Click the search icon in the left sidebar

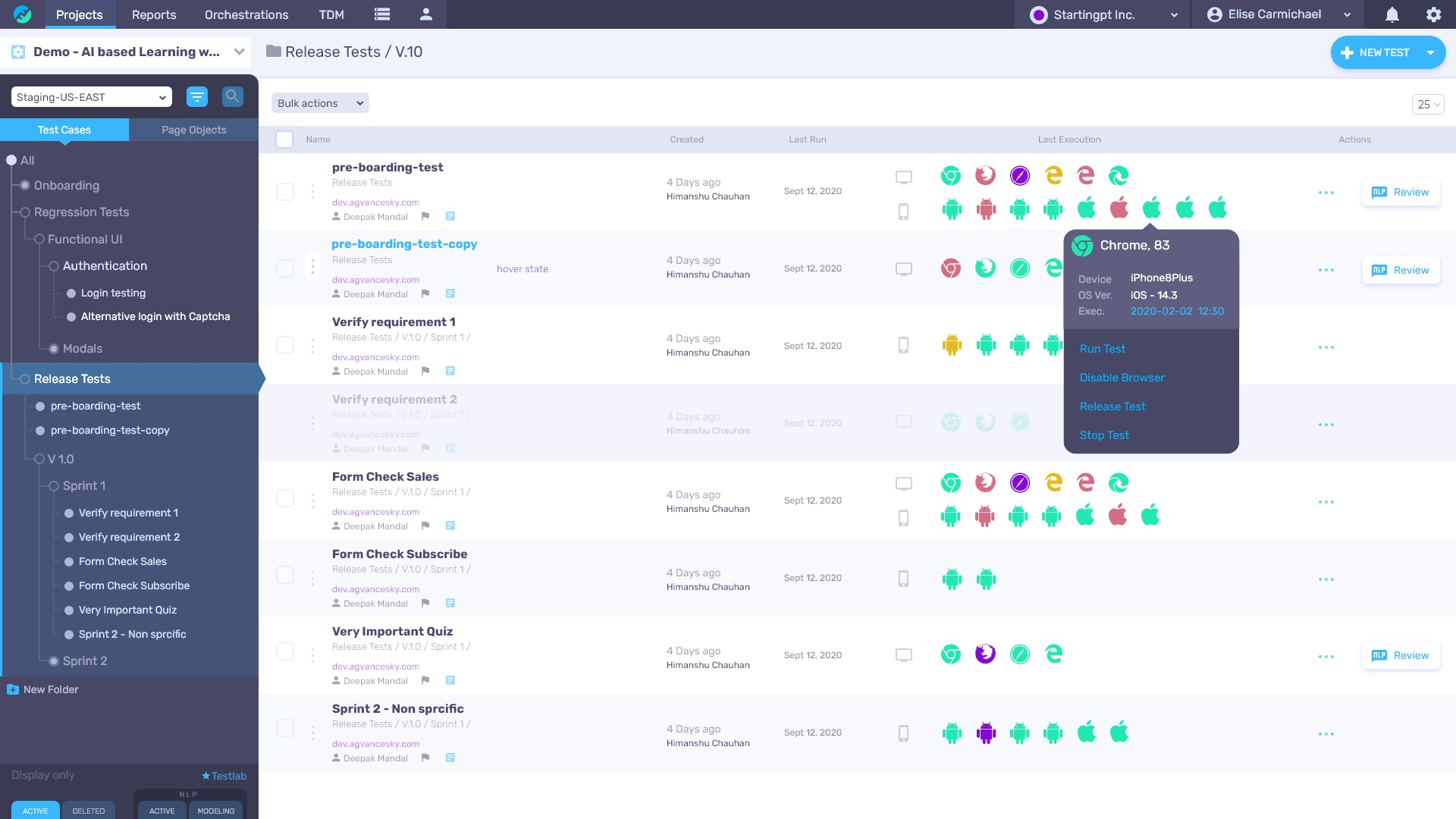(233, 96)
